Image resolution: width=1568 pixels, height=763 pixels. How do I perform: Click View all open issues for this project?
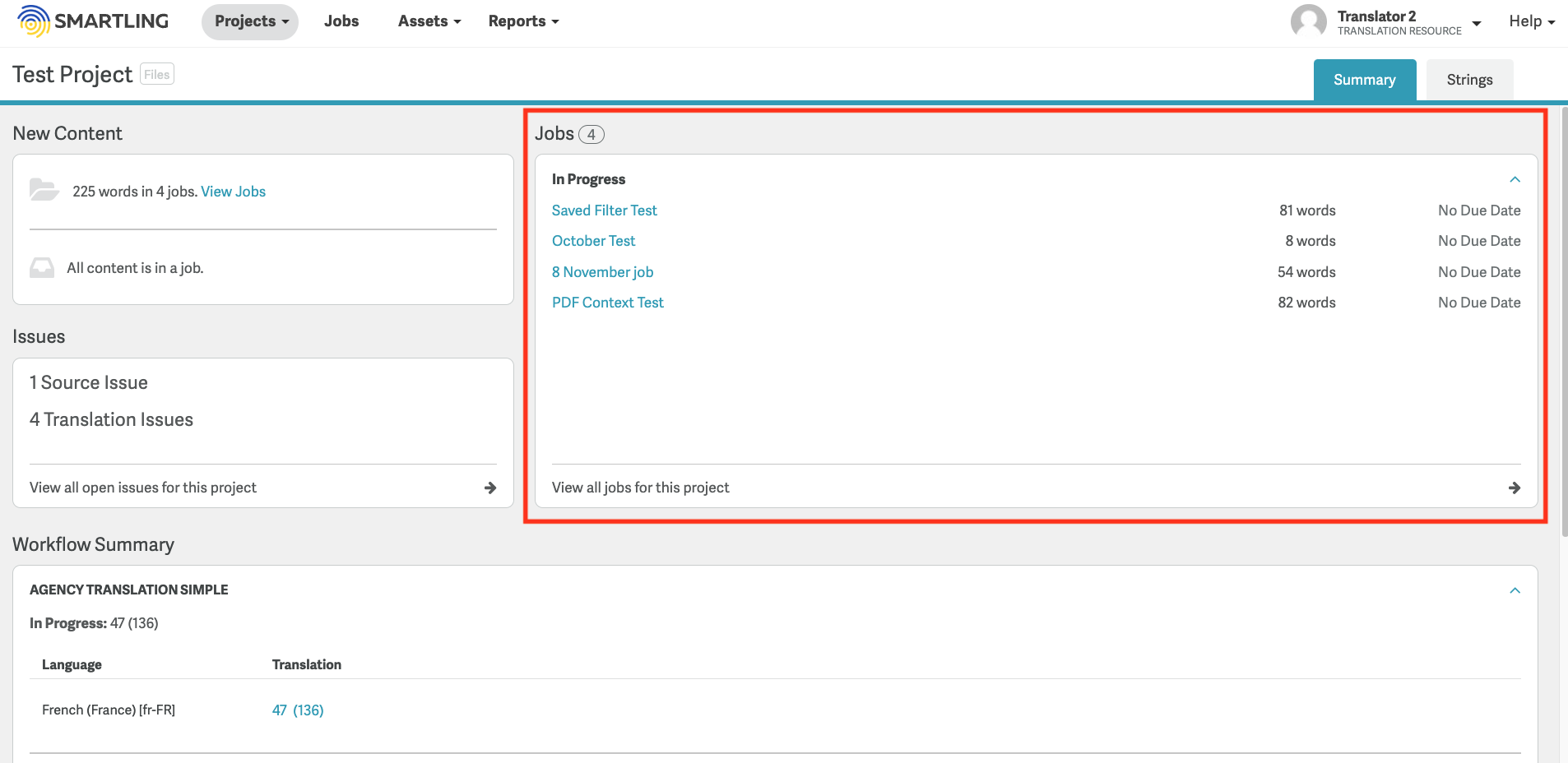143,488
